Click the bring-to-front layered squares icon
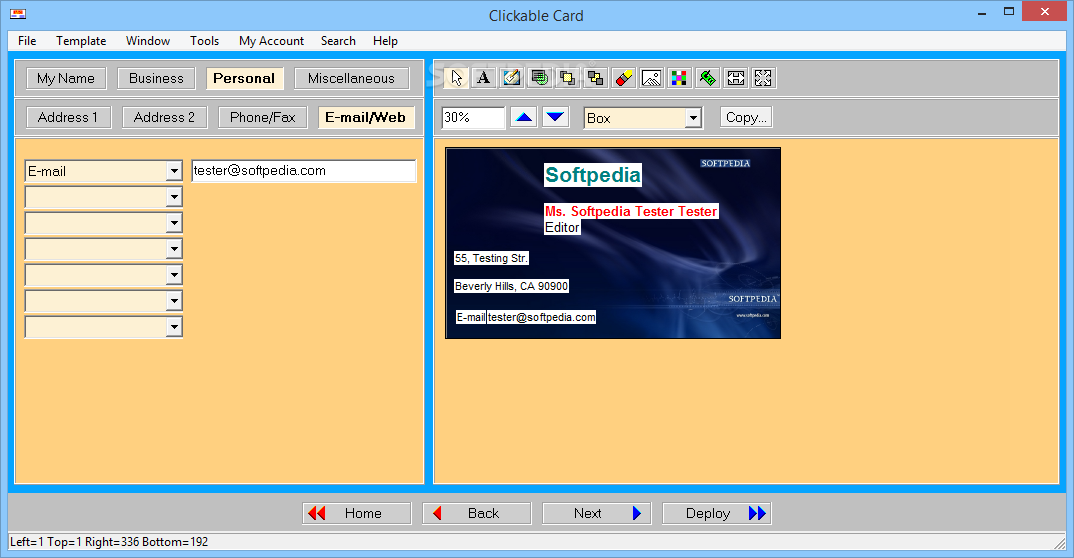The image size is (1074, 558). click(567, 78)
